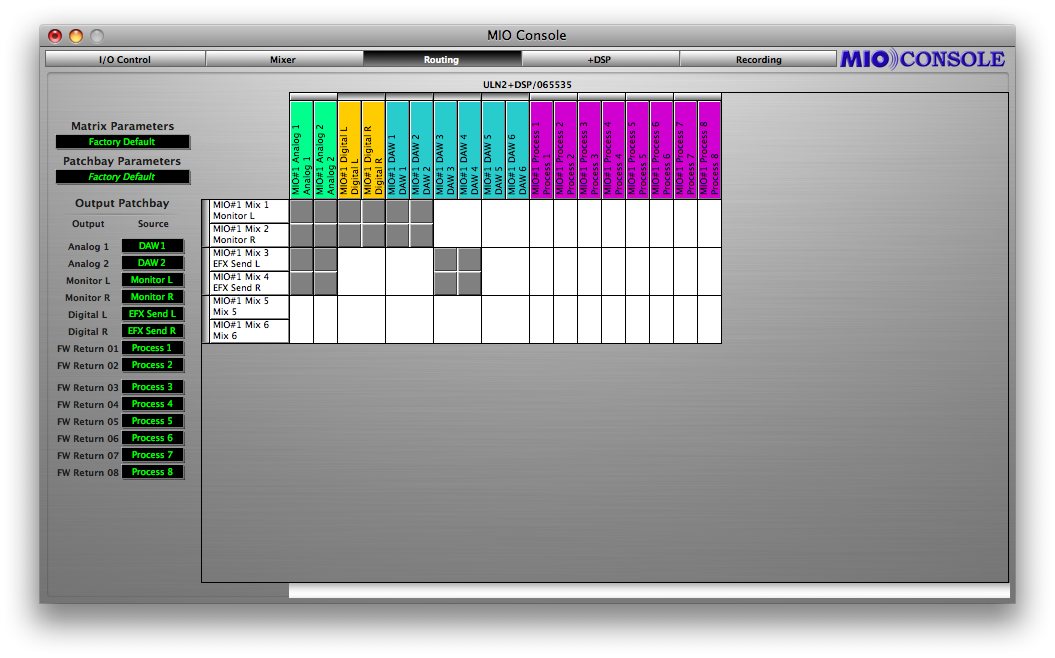This screenshot has height=658, width=1055.
Task: Select the 'MIO#1 Mix 5' row label
Action: tap(249, 307)
